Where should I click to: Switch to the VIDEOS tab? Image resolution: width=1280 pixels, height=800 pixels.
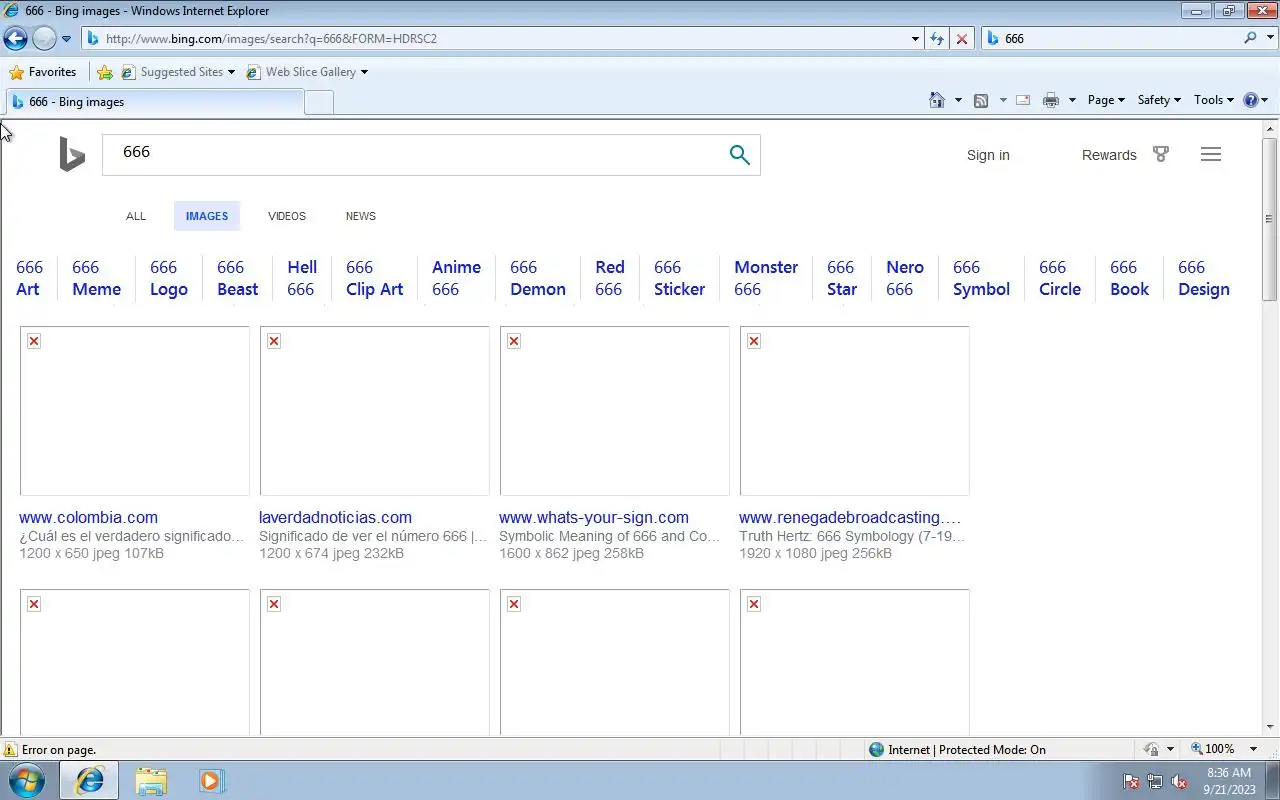point(287,216)
